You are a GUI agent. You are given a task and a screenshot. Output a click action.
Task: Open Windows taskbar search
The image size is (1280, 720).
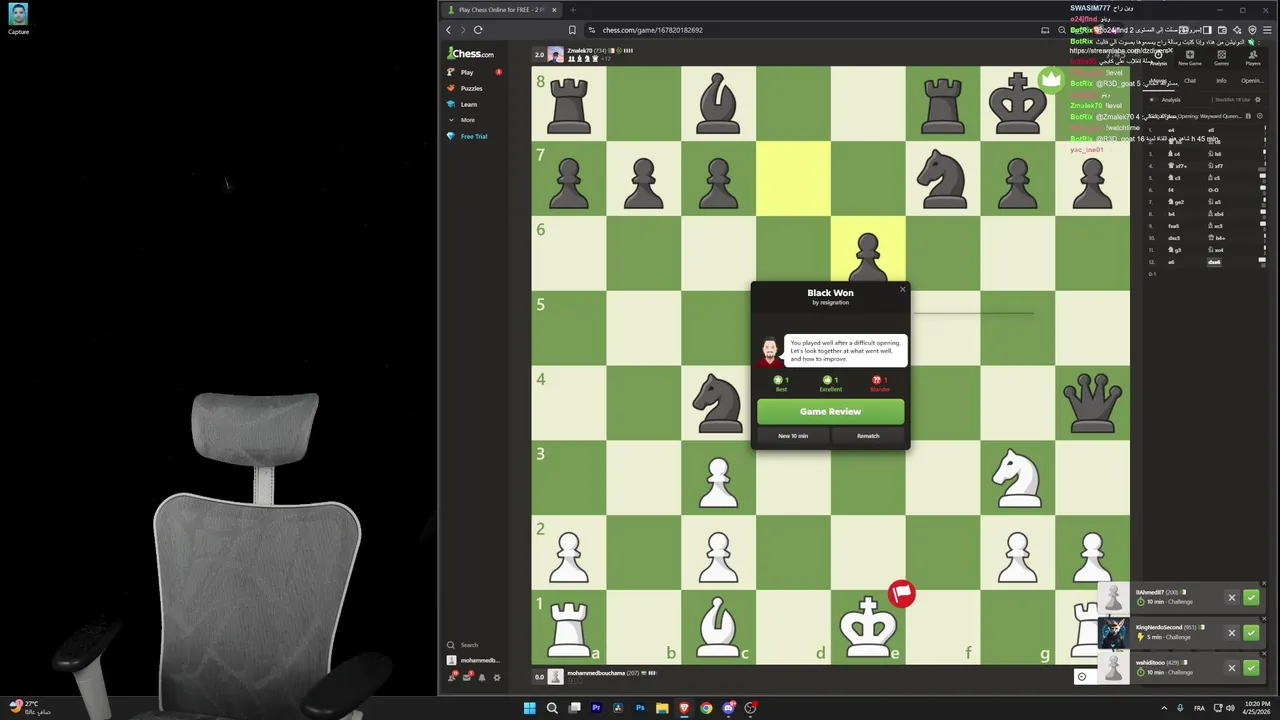tap(552, 708)
